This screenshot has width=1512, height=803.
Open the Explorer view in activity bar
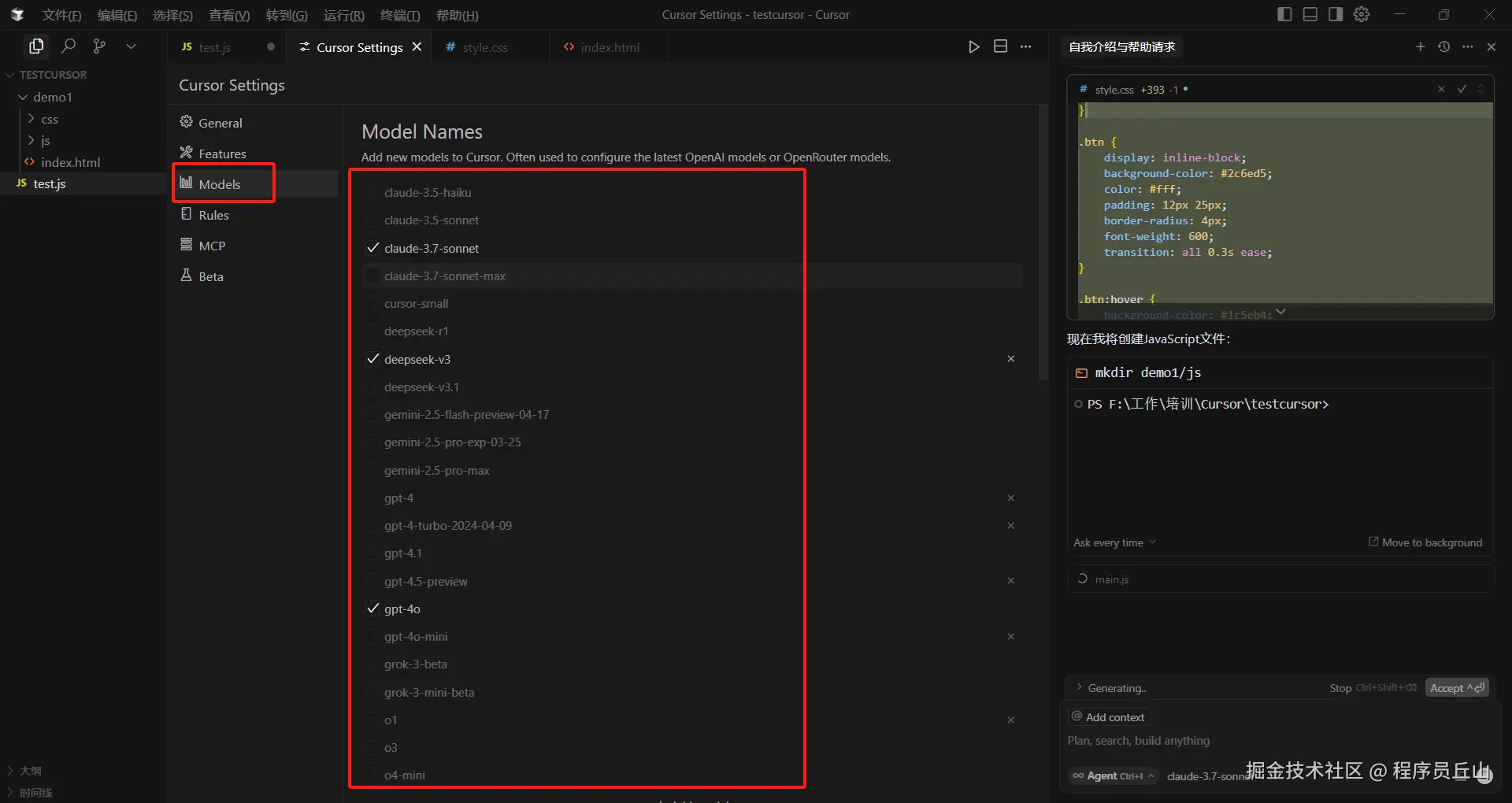(x=36, y=46)
